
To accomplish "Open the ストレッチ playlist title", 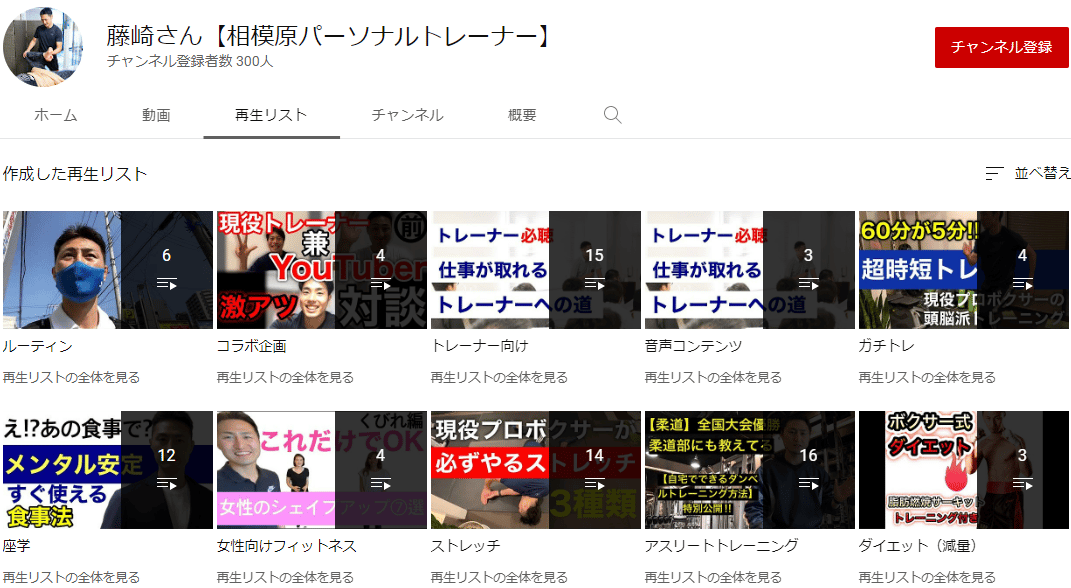I will click(465, 546).
